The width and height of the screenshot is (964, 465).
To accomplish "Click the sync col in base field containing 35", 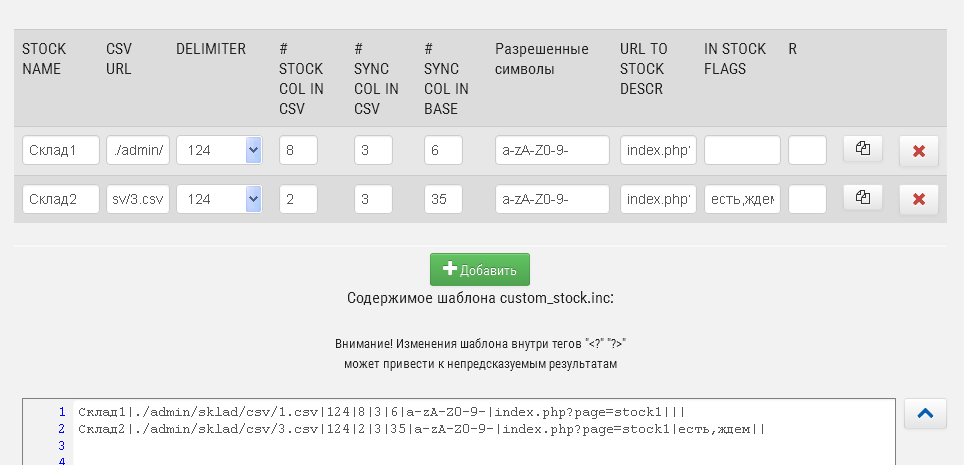I will point(443,199).
